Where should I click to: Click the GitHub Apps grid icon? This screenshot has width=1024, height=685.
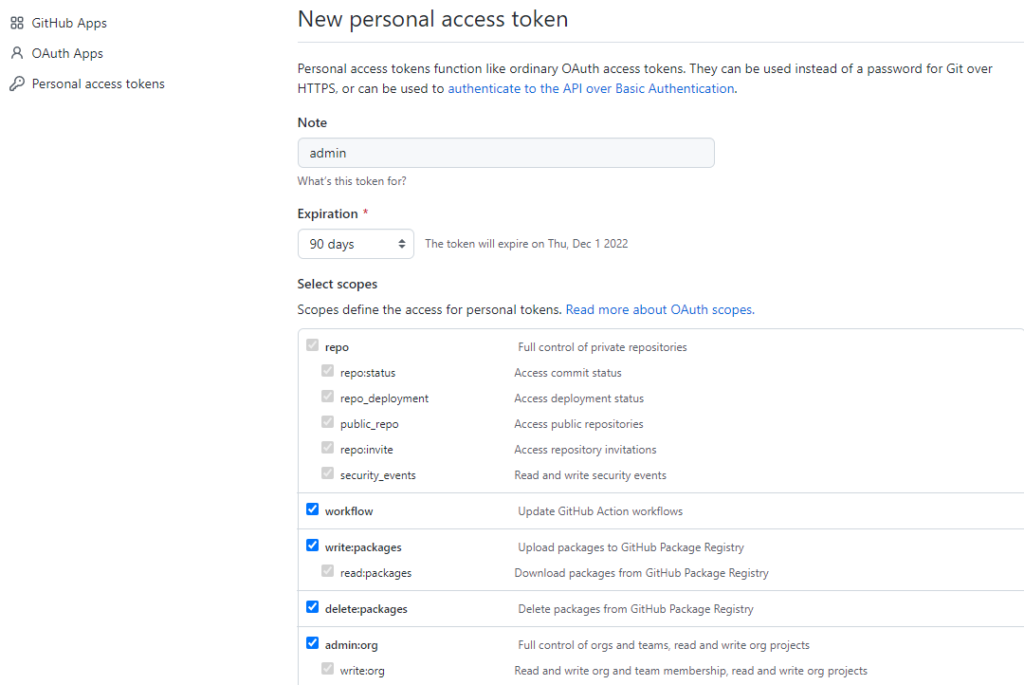(x=17, y=23)
